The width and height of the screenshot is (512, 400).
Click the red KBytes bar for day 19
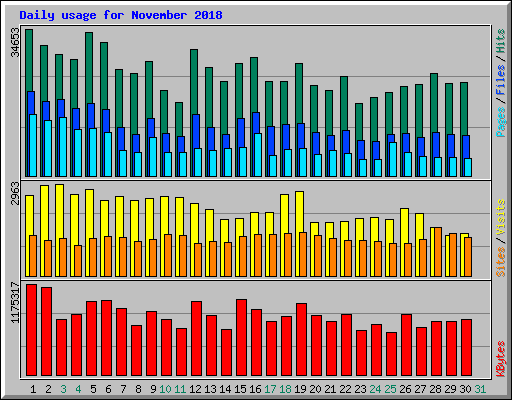301,339
